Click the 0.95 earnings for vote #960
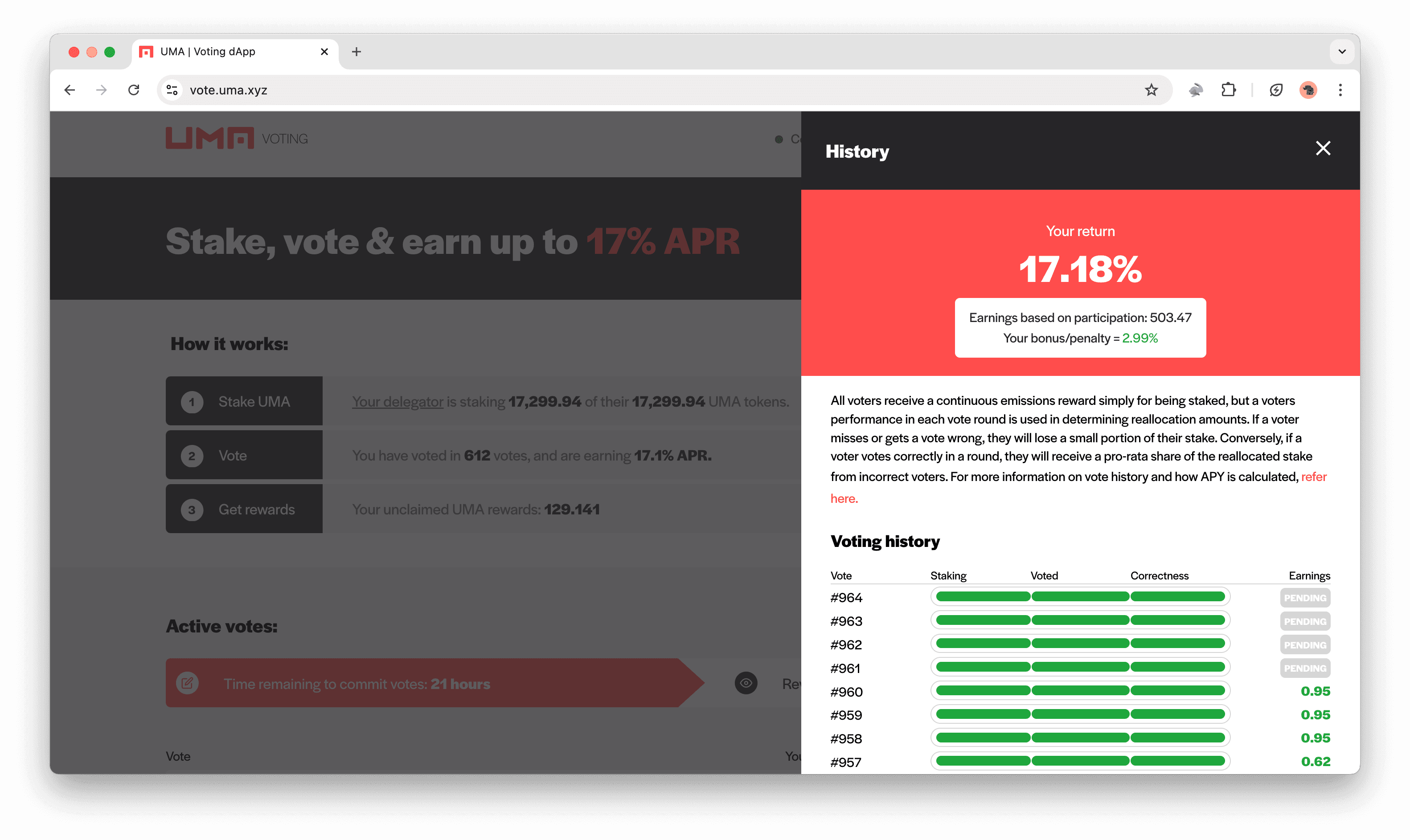1410x840 pixels. [1315, 691]
